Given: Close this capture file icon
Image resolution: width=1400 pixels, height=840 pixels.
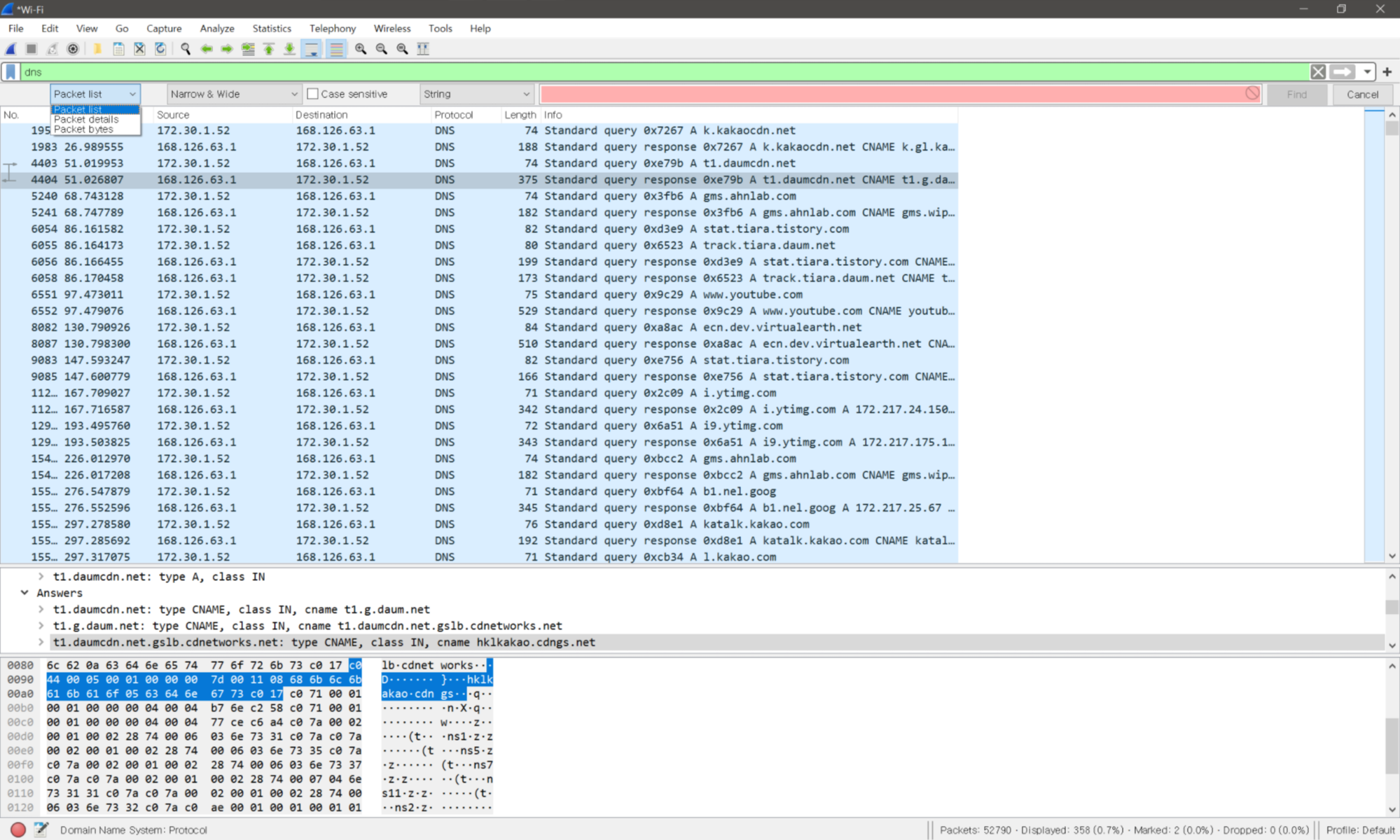Looking at the screenshot, I should 139,49.
